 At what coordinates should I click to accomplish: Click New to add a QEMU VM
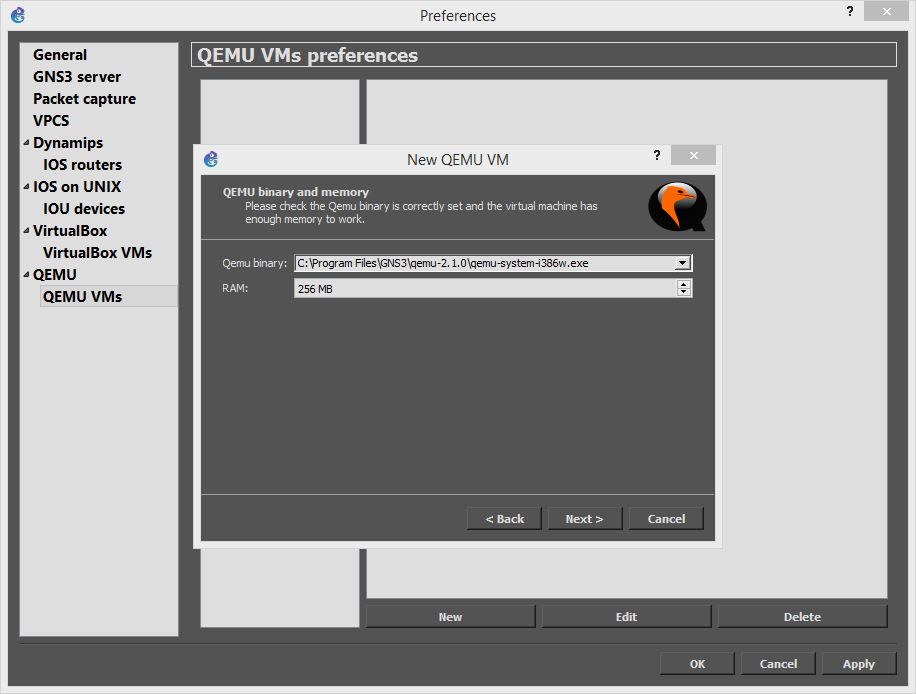click(450, 617)
